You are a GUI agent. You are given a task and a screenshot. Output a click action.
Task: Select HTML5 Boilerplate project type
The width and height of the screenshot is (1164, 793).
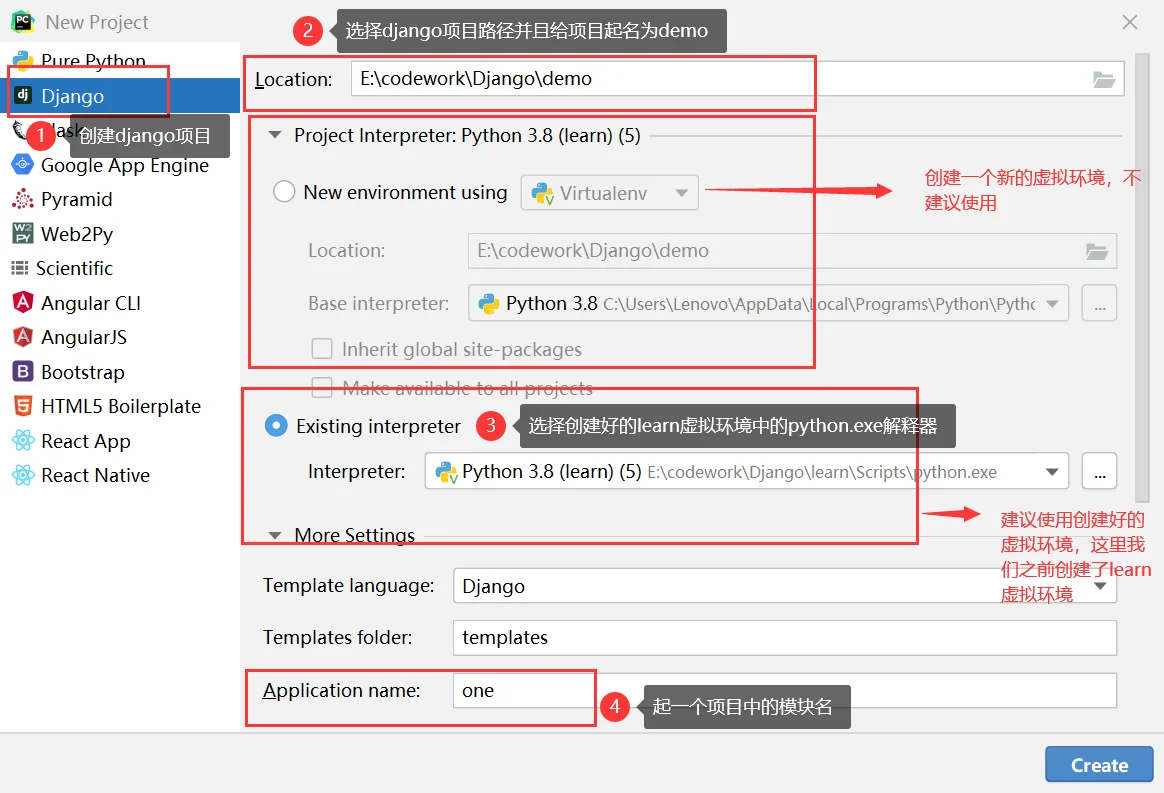click(120, 406)
